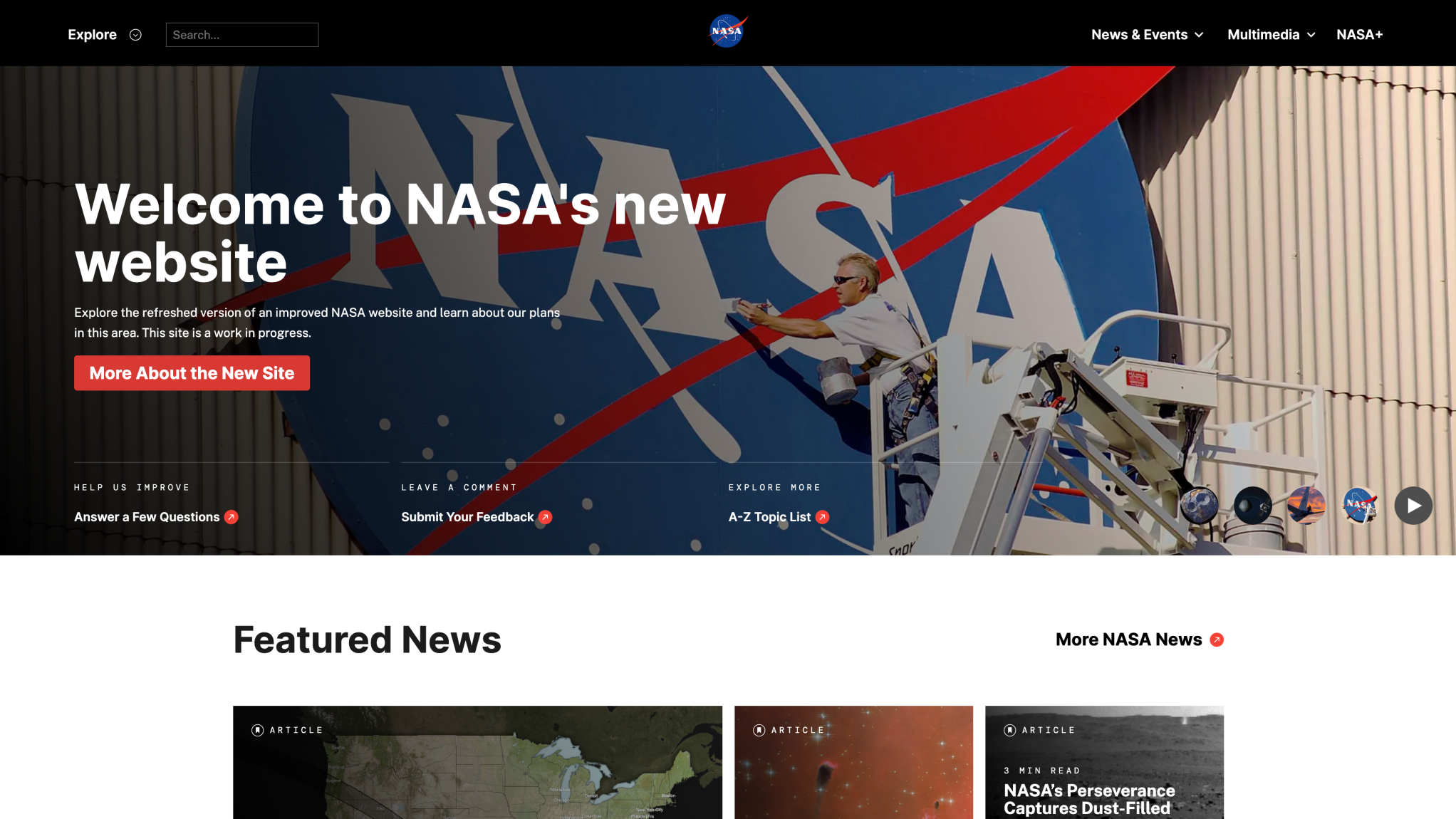
Task: Select the satellite spacecraft slideshow thumbnail
Action: point(1254,506)
